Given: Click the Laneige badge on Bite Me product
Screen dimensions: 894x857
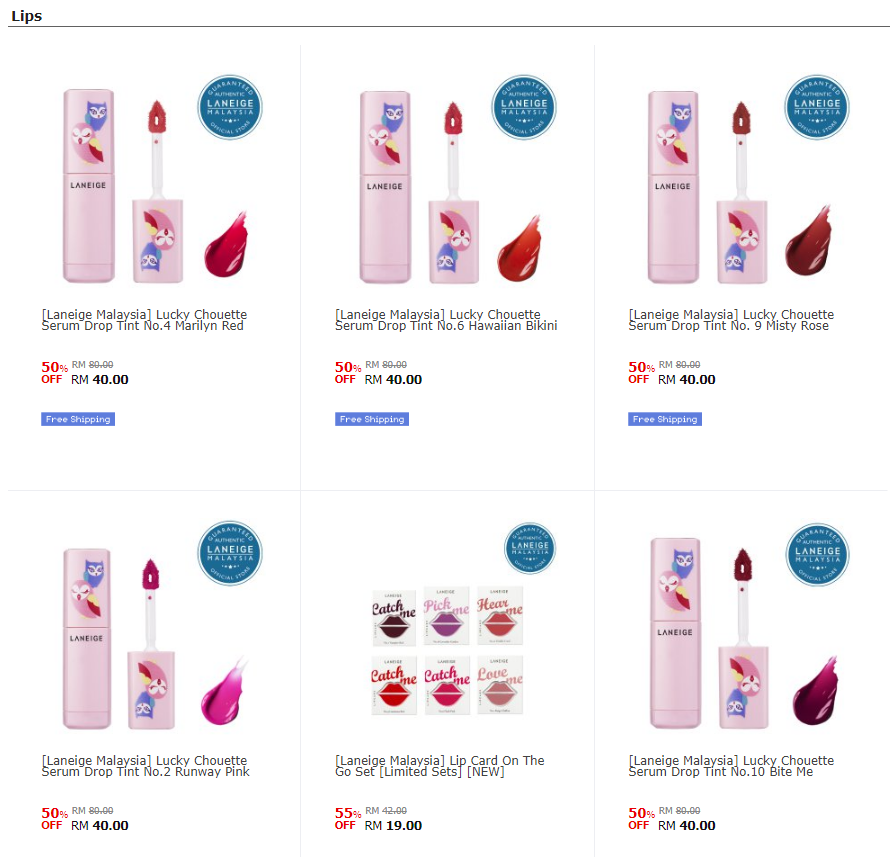Looking at the screenshot, I should [x=818, y=555].
